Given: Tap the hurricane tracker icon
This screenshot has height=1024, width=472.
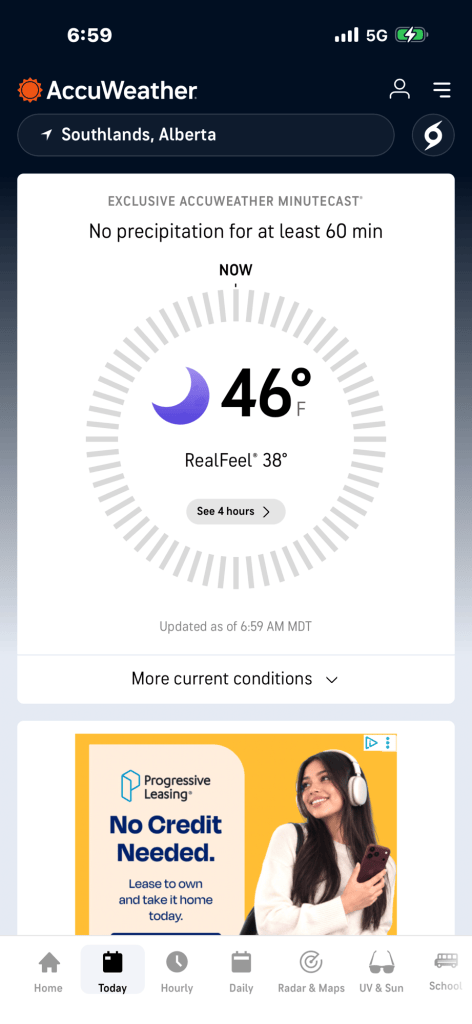Looking at the screenshot, I should 433,135.
